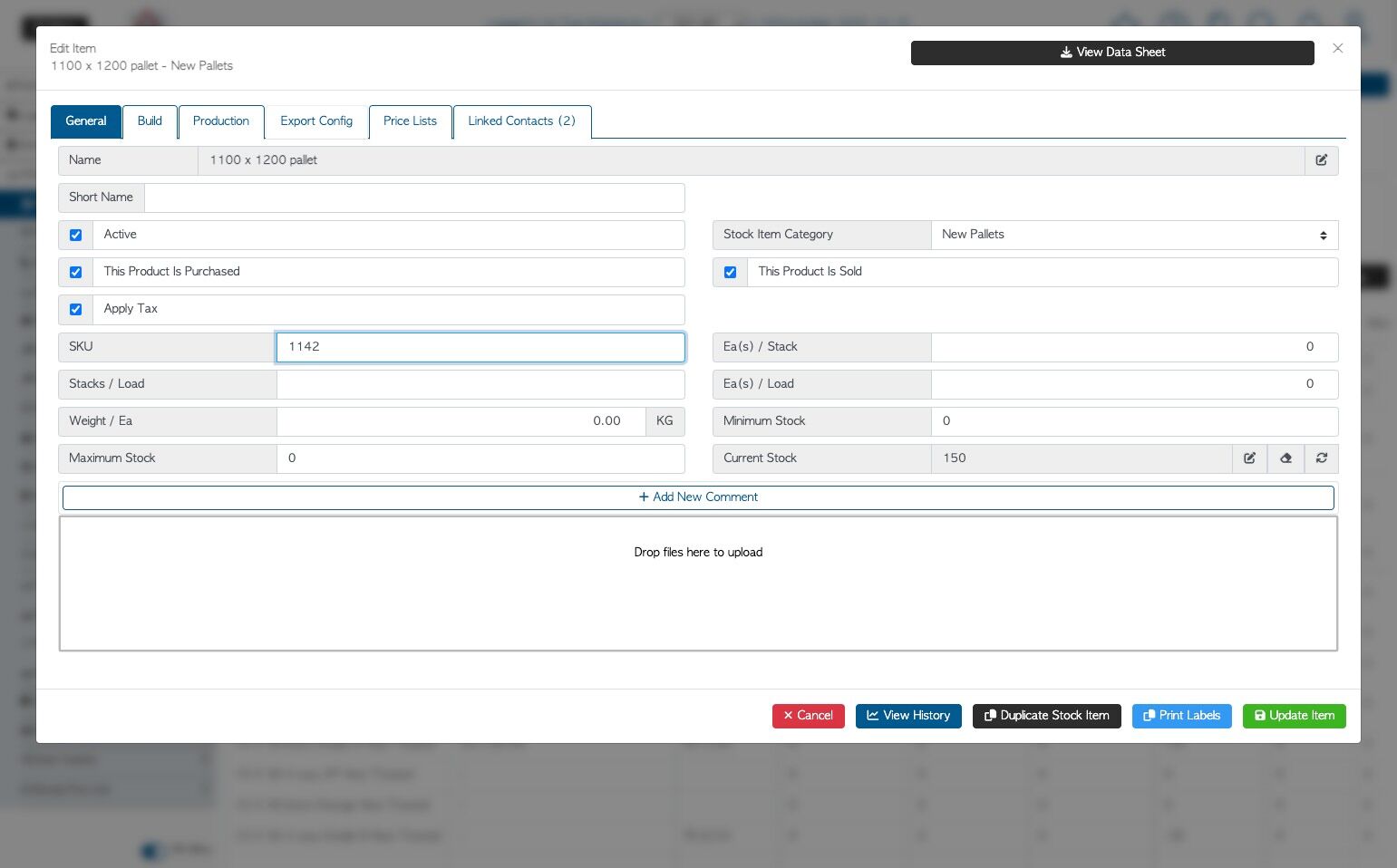Click the Weight / Ea input field

point(461,421)
